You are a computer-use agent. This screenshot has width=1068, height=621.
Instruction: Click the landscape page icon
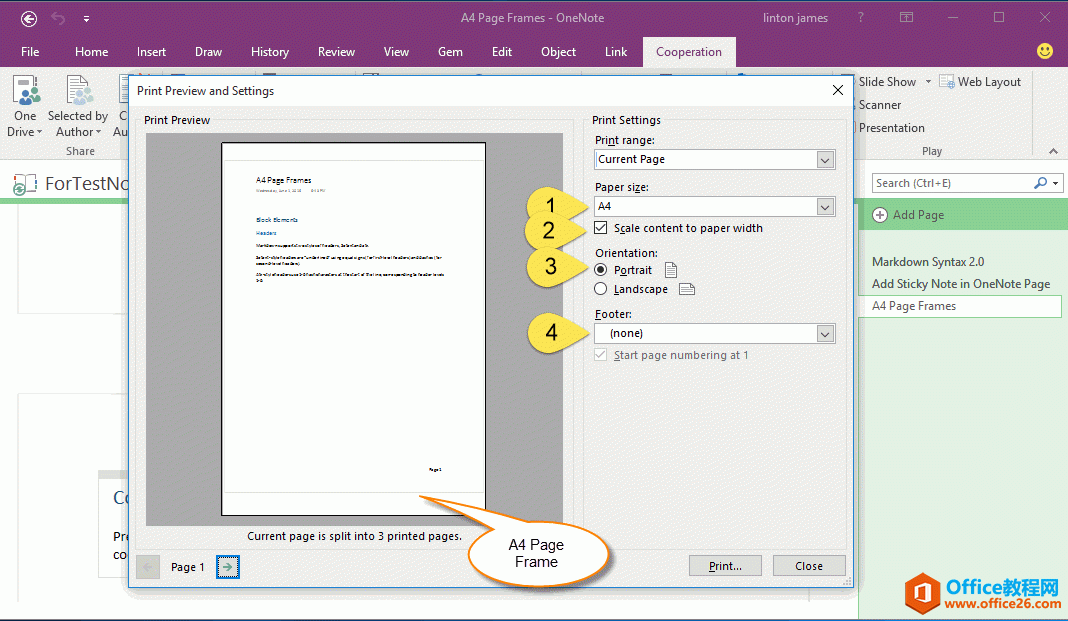click(x=687, y=289)
